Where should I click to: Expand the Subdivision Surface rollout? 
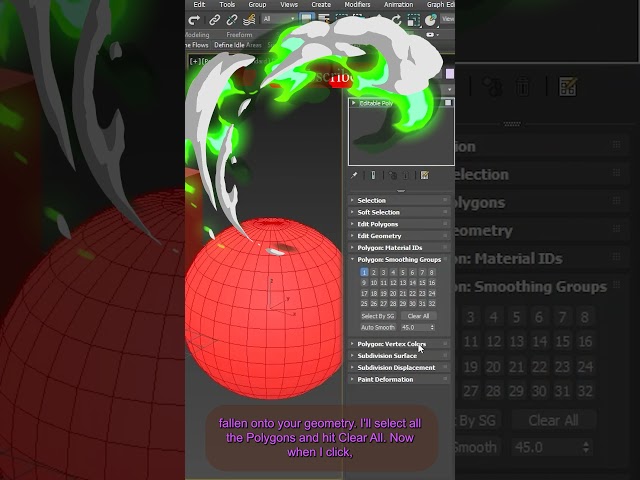[399, 356]
